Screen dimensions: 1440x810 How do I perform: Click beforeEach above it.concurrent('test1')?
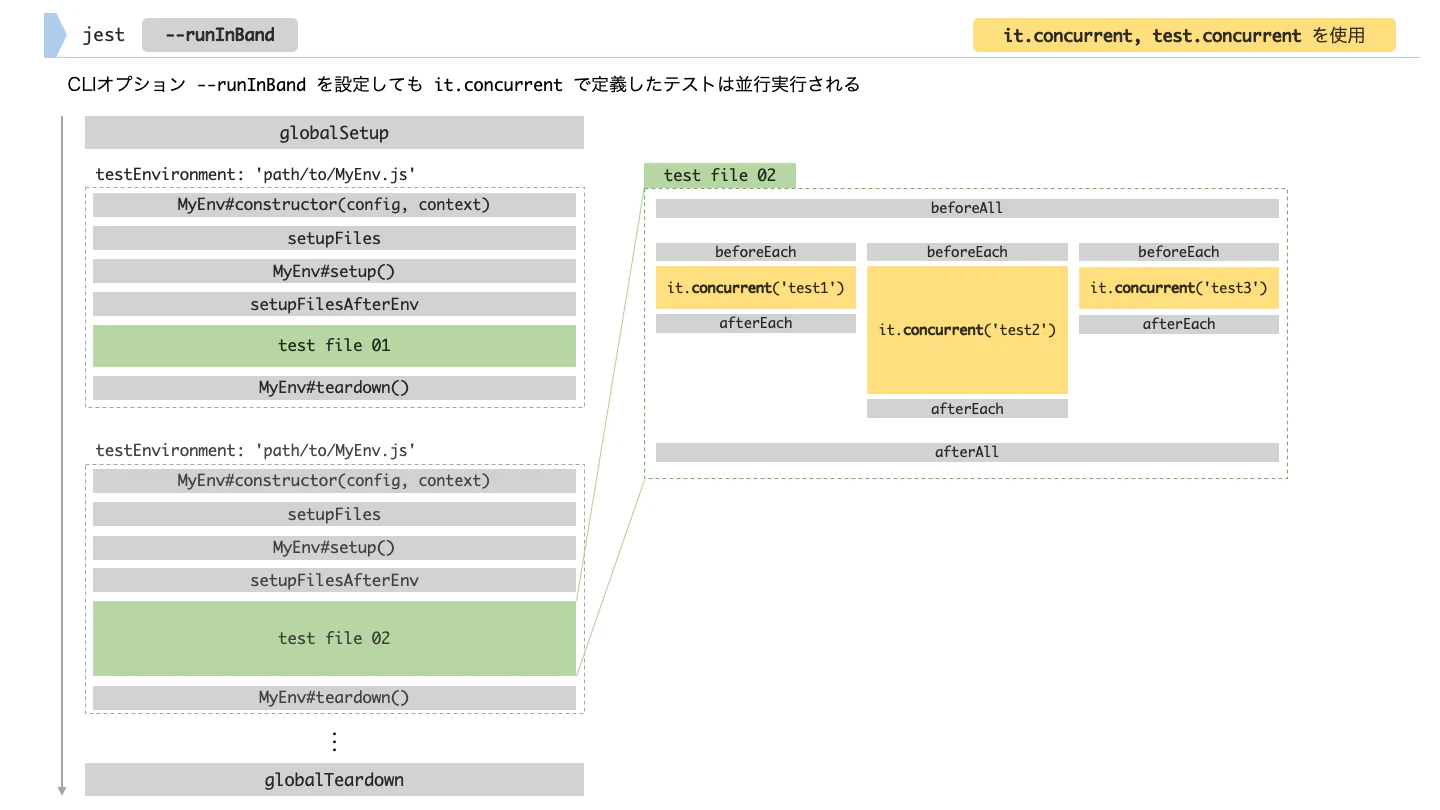pos(756,252)
